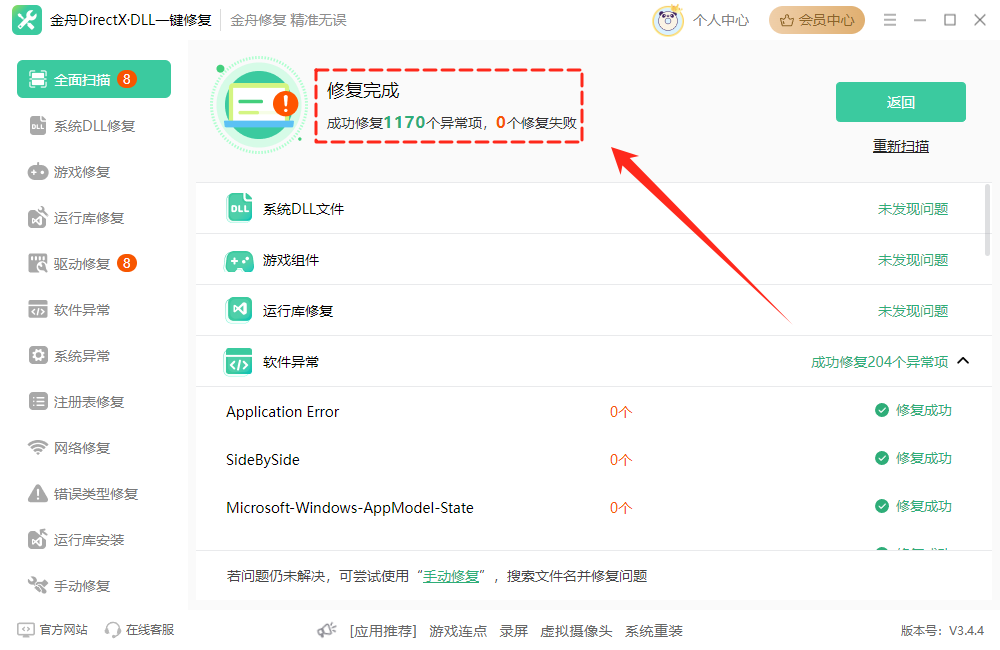Screen dimensions: 1000x650
Task: Go to 系统异常 in the sidebar
Action: pos(94,355)
